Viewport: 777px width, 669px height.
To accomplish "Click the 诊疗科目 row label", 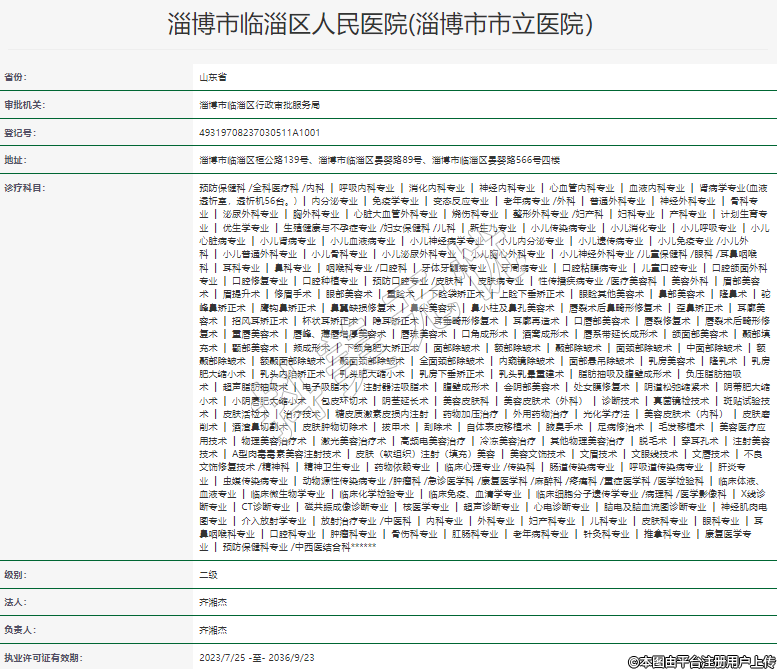I will (x=25, y=187).
